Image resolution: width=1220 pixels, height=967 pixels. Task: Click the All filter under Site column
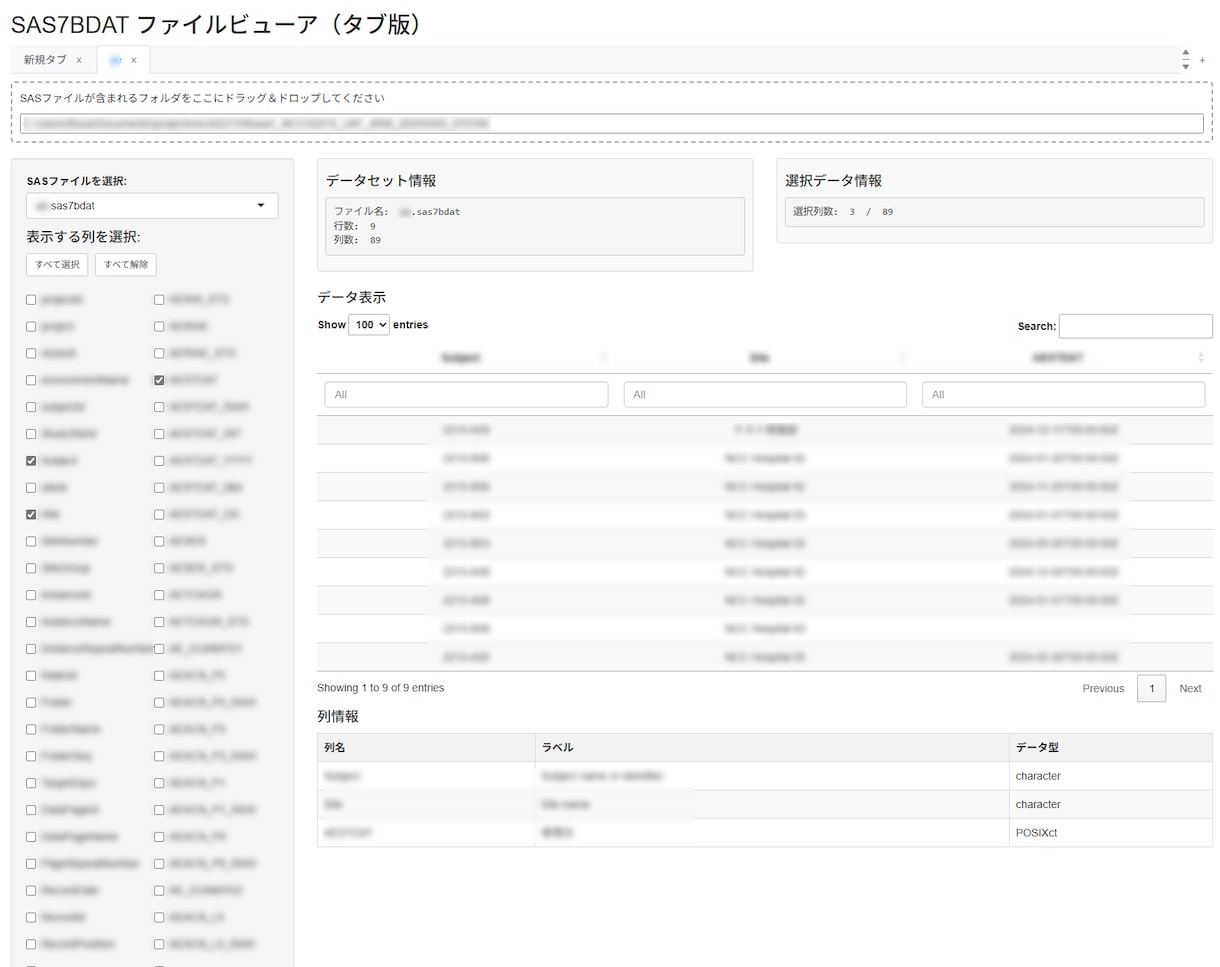765,394
